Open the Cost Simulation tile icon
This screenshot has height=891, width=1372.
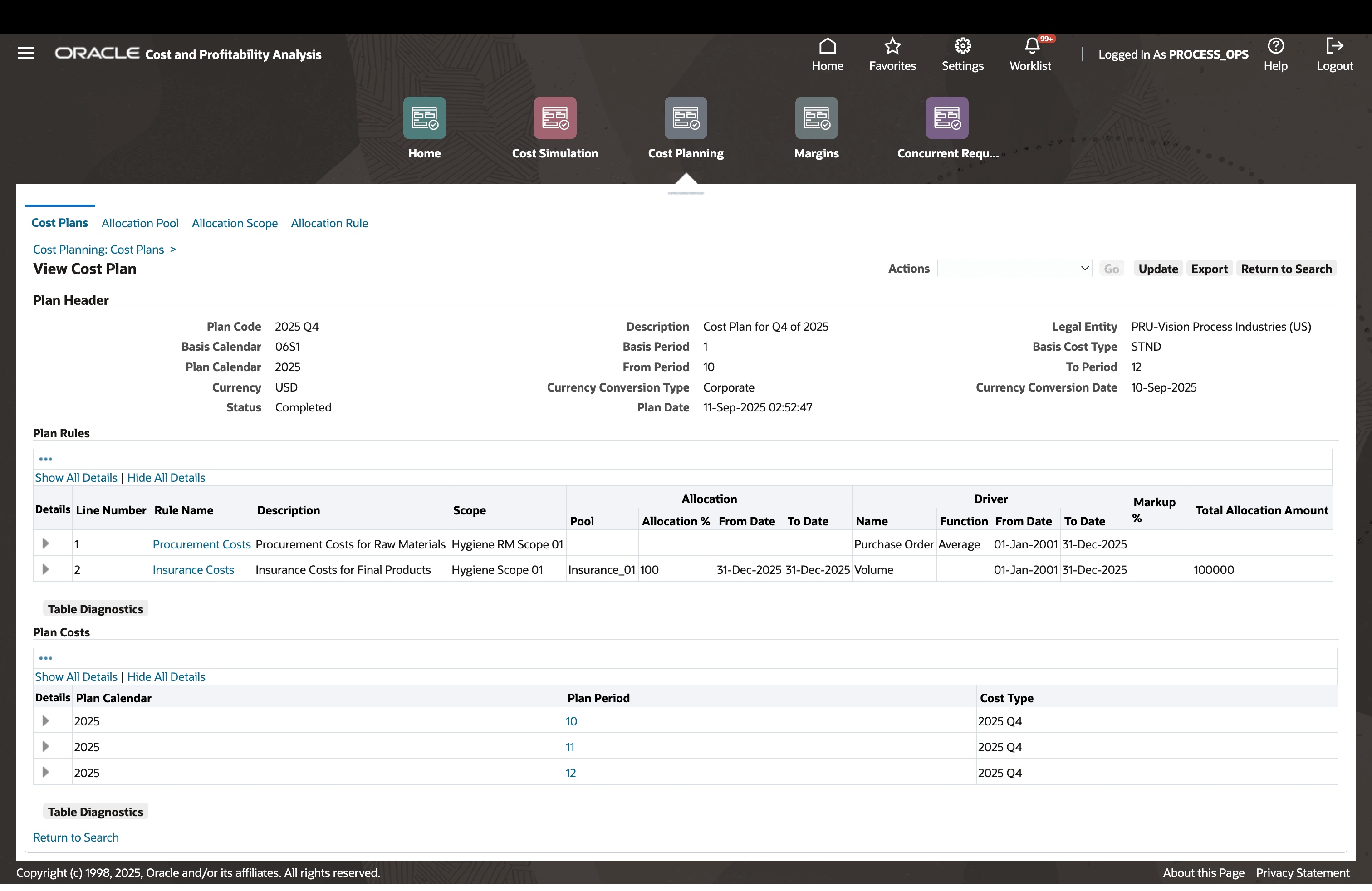[554, 118]
